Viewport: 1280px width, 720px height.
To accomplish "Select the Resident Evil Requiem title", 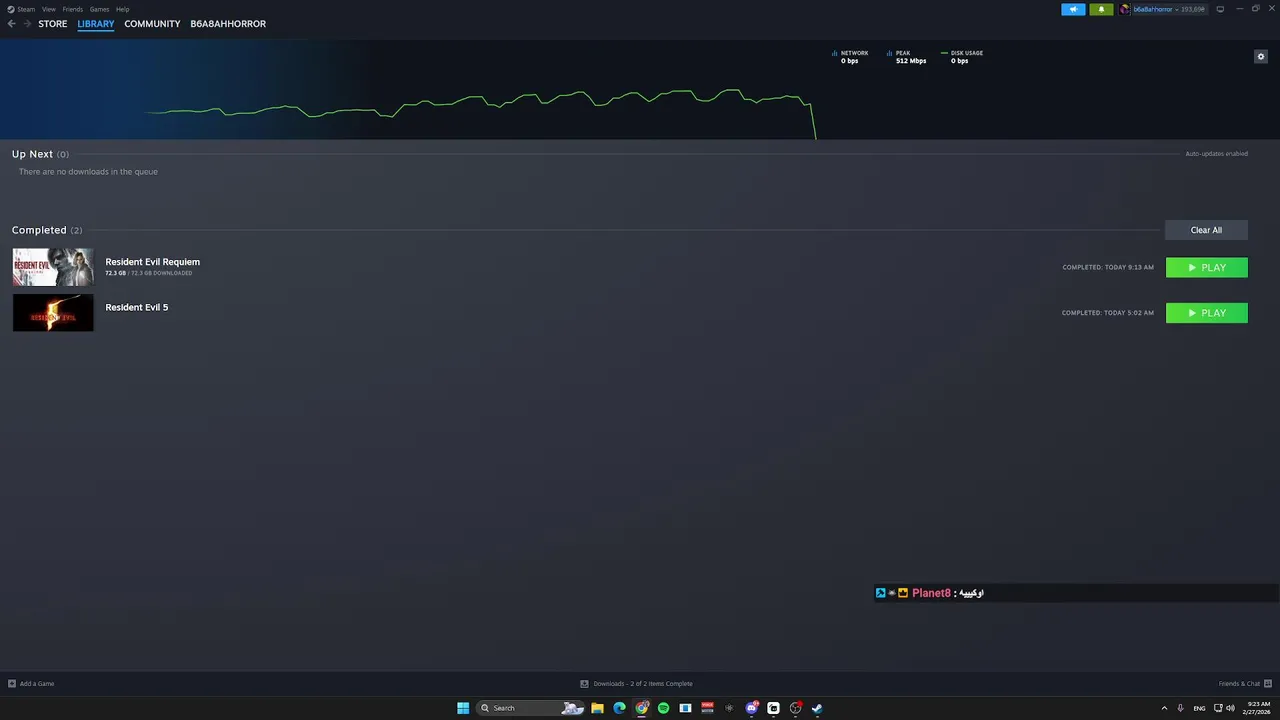I will tap(153, 262).
